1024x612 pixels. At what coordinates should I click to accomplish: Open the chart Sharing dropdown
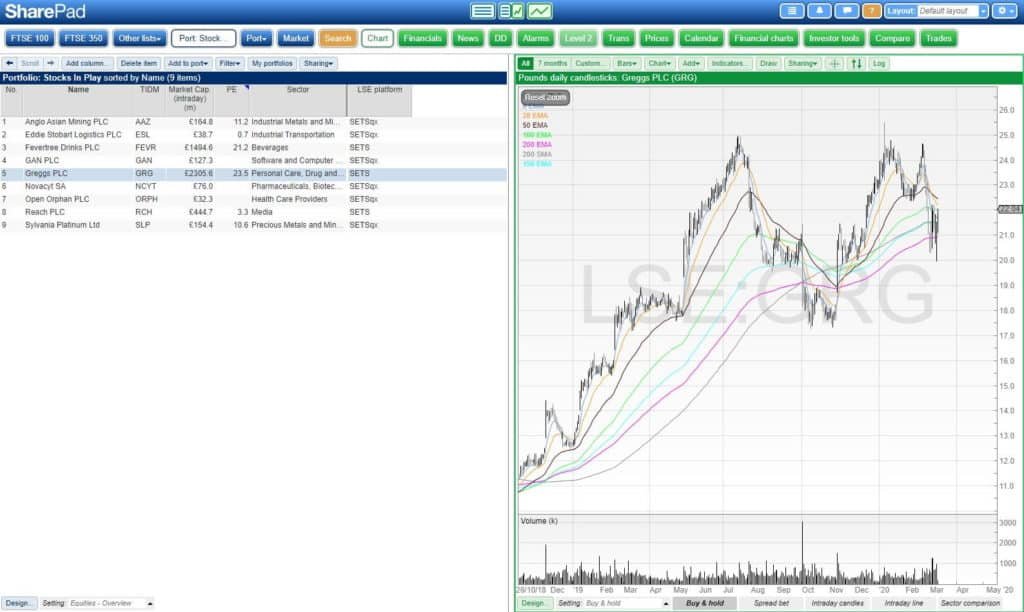tap(803, 63)
